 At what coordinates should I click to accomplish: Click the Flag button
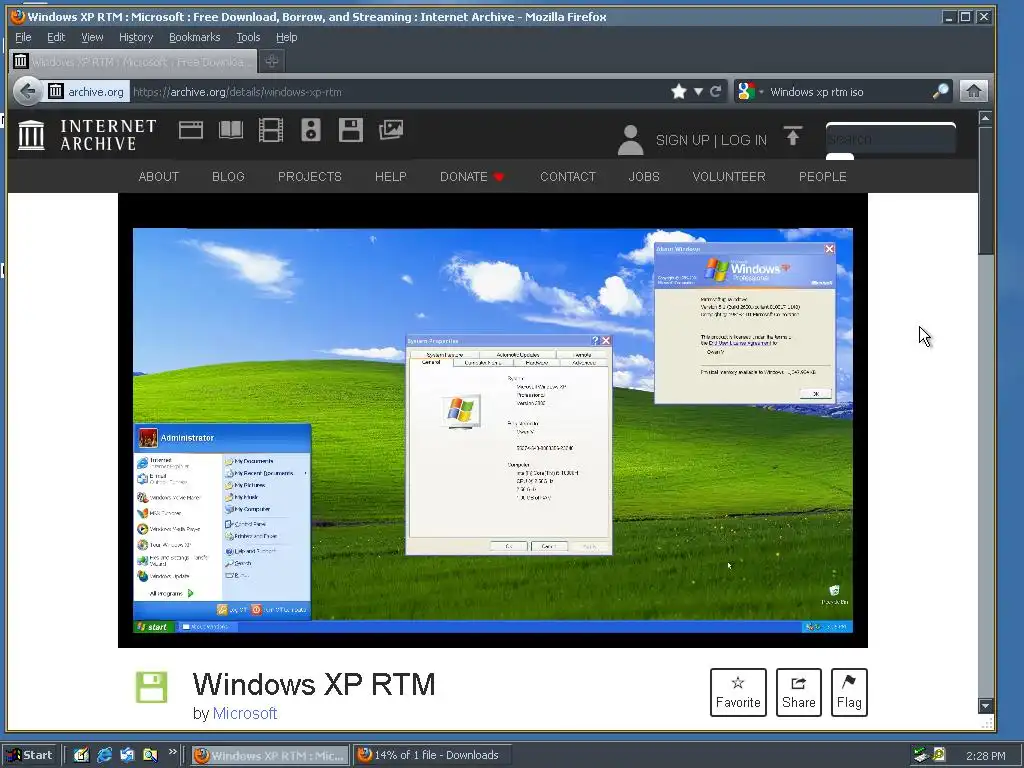(x=849, y=692)
